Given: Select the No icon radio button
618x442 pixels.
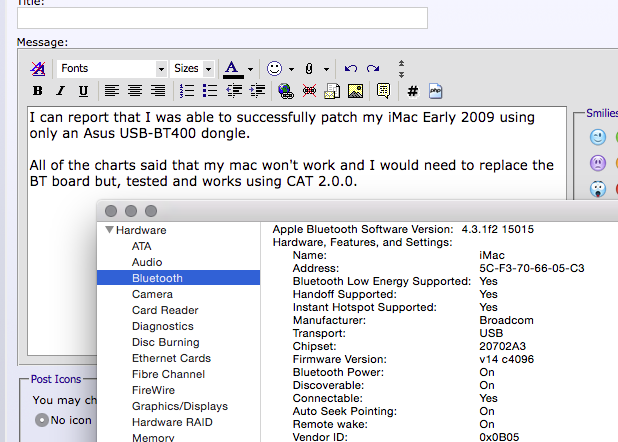Looking at the screenshot, I should [42, 420].
